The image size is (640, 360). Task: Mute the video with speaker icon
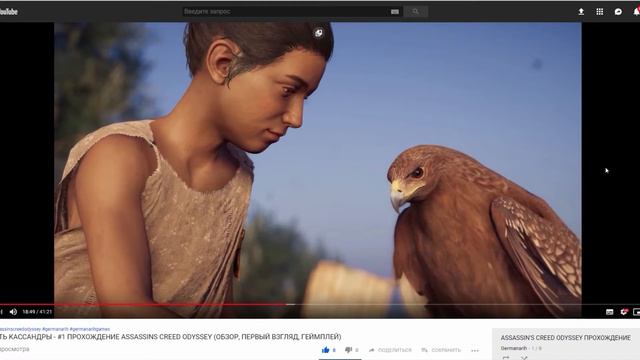tap(13, 312)
